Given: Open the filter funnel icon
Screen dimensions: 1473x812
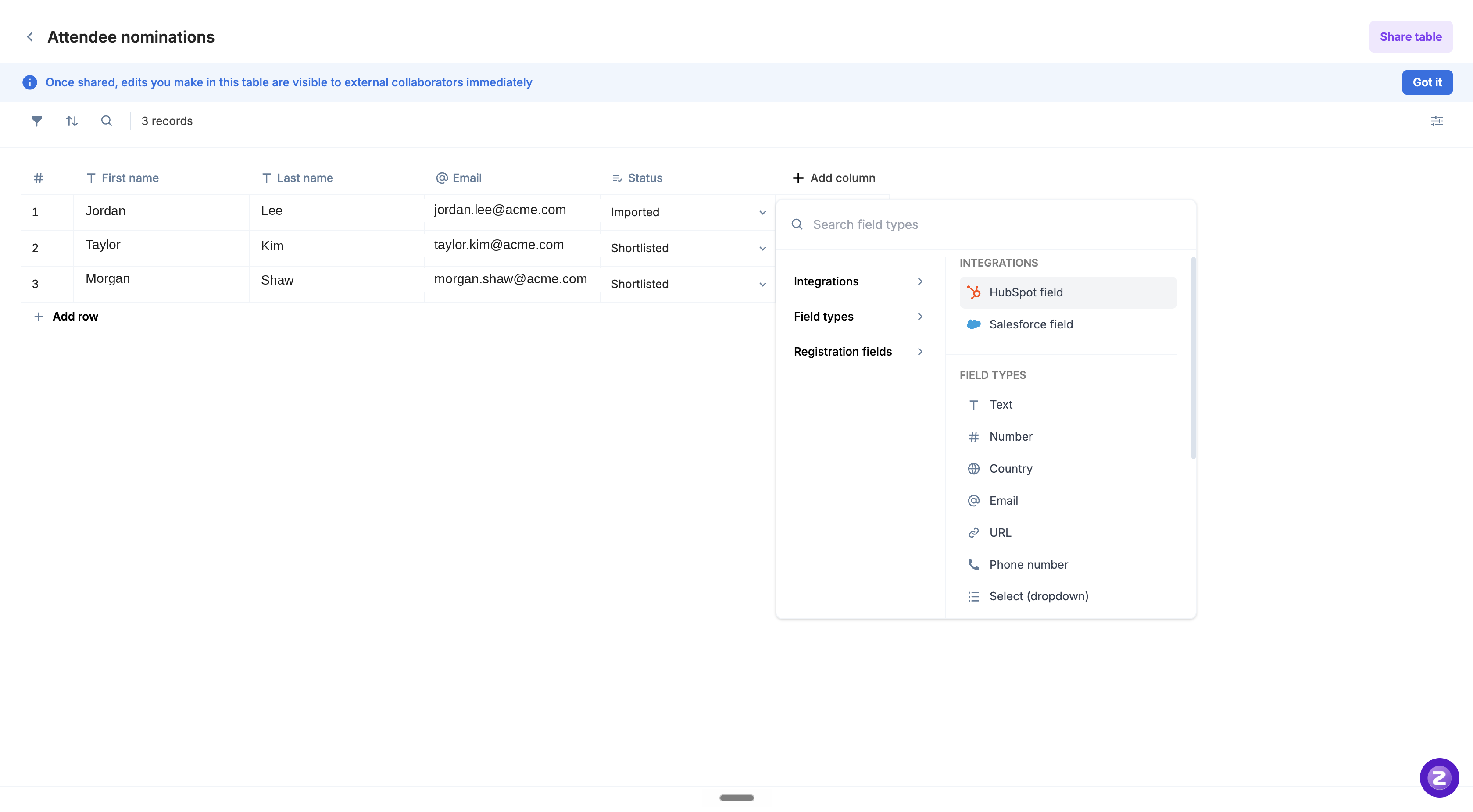Looking at the screenshot, I should (36, 121).
